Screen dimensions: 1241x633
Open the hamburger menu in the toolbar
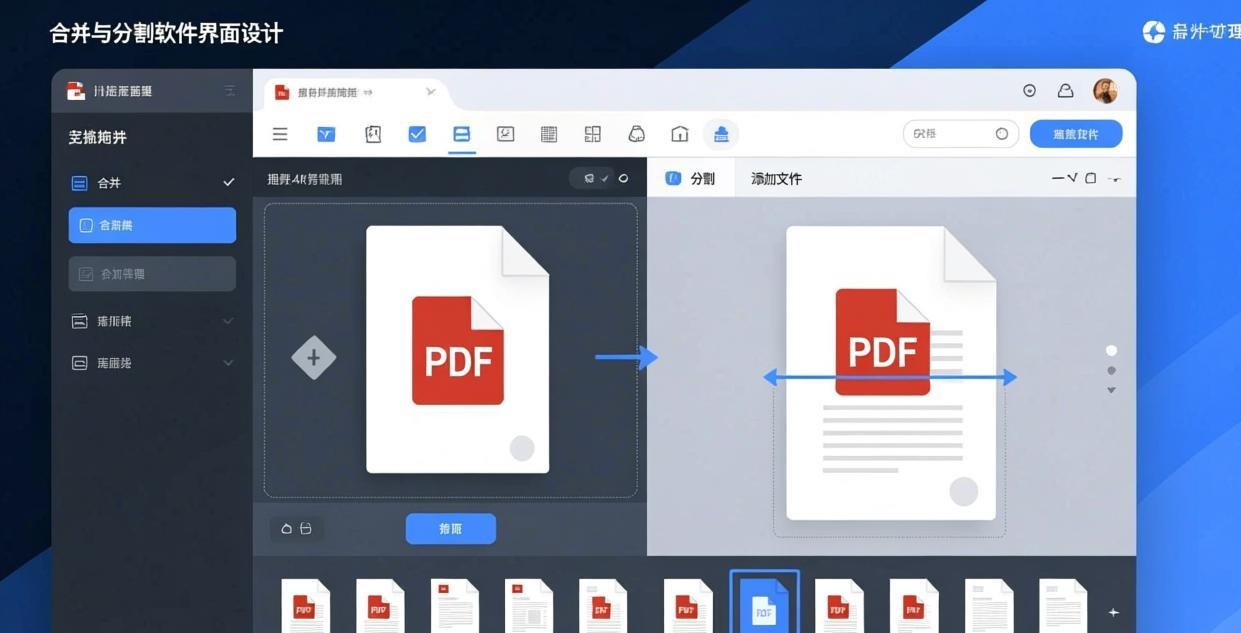280,134
